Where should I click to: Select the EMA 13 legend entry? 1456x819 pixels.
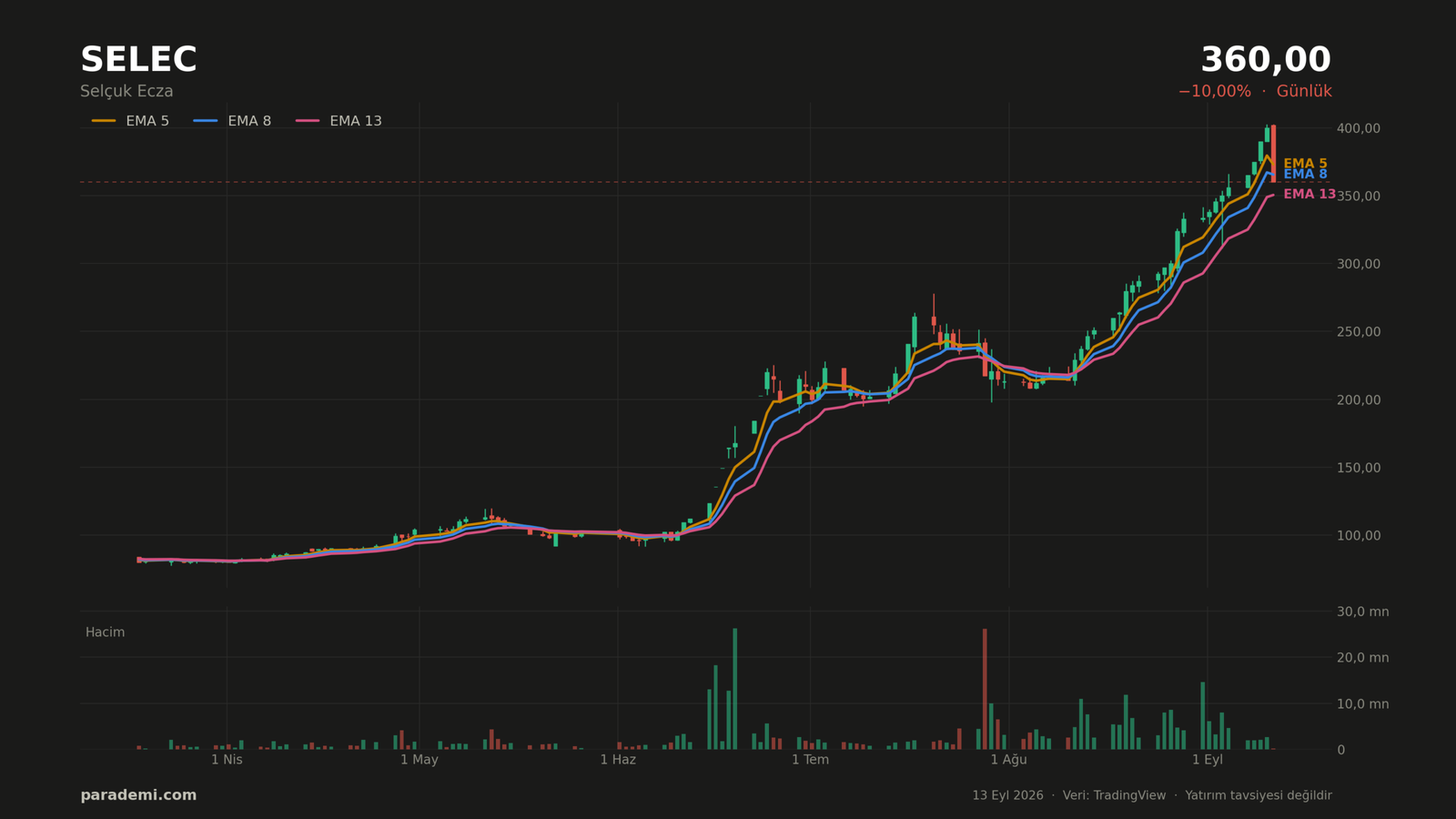(x=339, y=121)
